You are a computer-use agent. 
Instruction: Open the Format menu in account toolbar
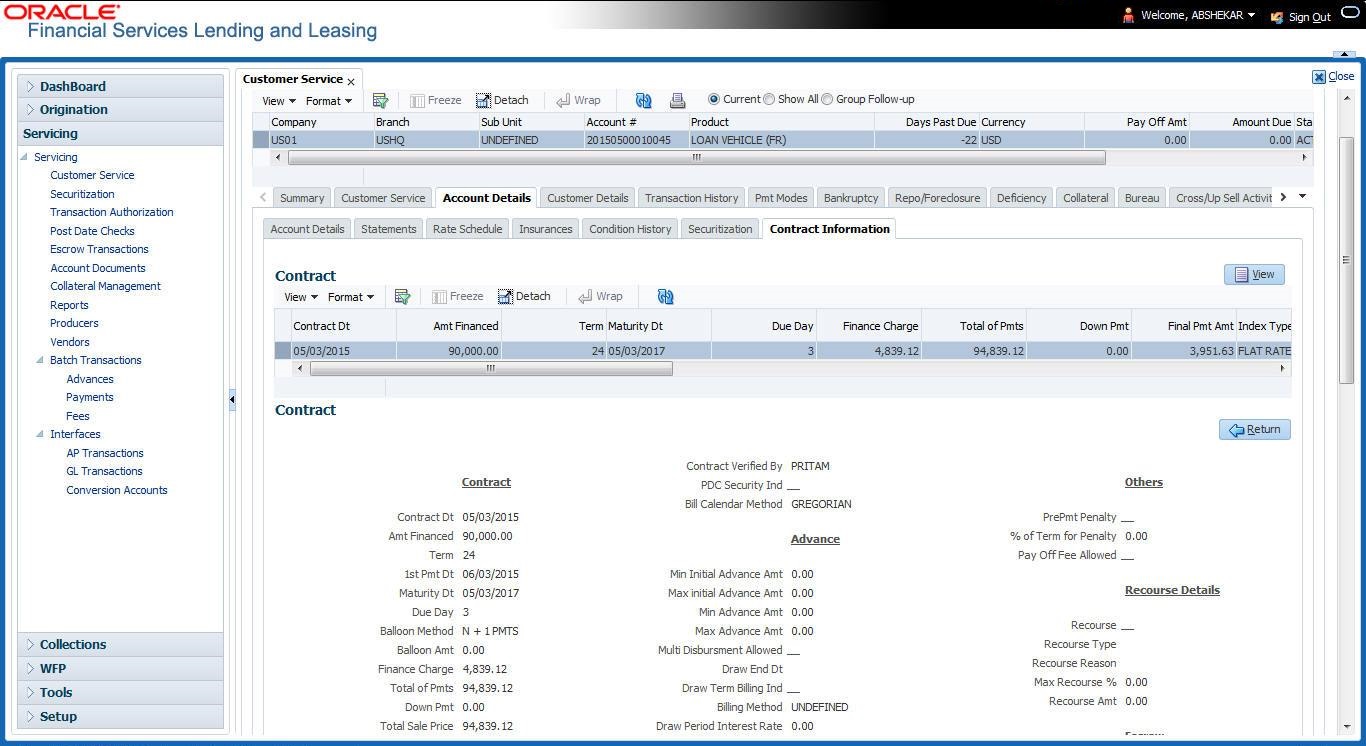329,101
